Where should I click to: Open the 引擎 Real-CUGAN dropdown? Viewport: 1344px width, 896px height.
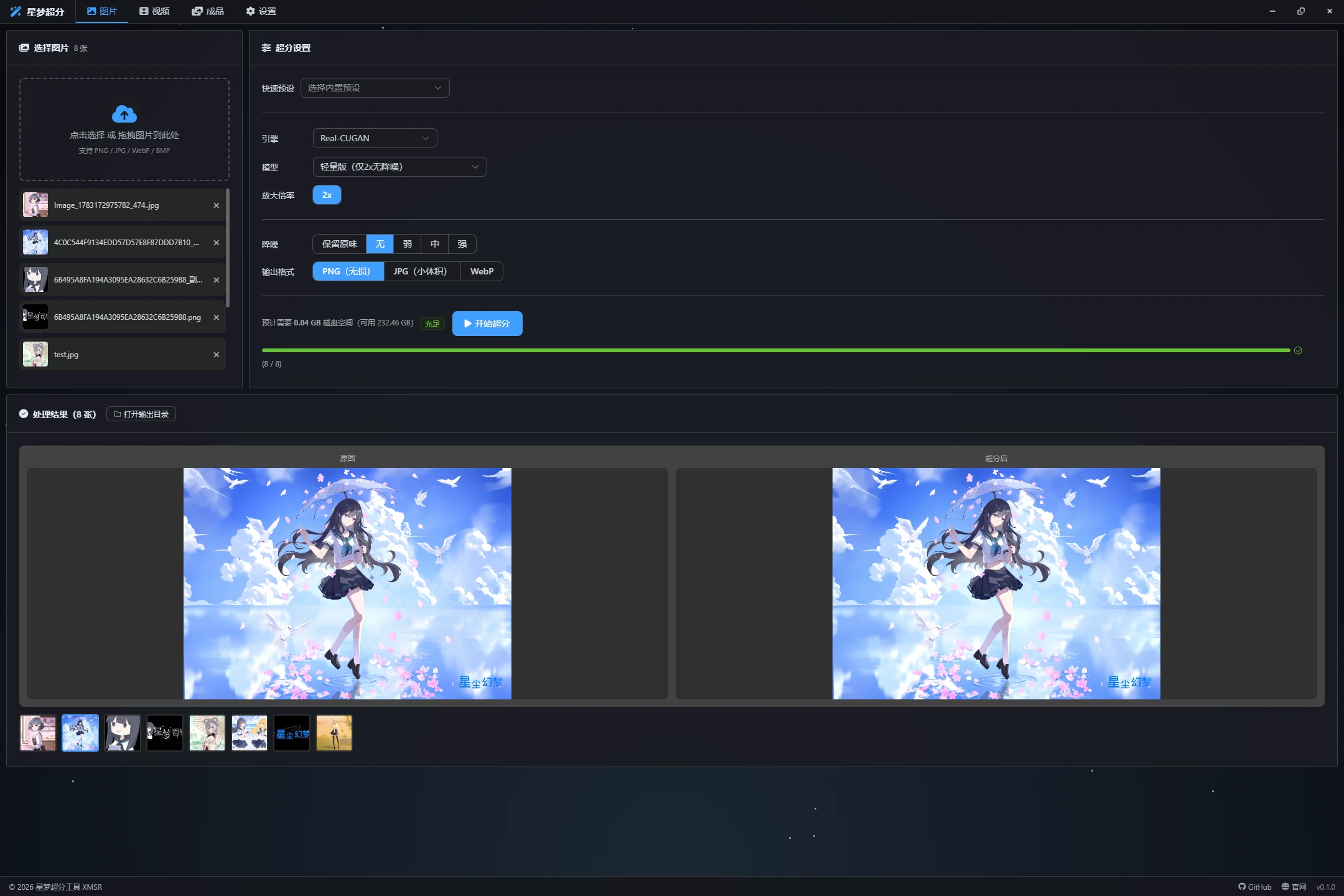[375, 138]
